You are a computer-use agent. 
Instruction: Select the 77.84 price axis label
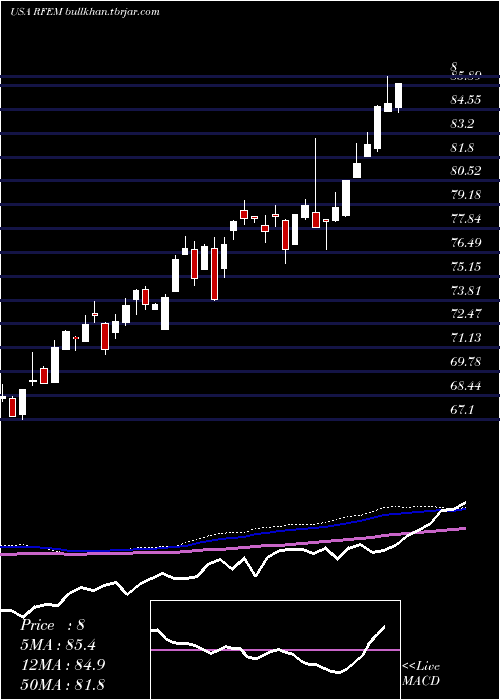(466, 219)
